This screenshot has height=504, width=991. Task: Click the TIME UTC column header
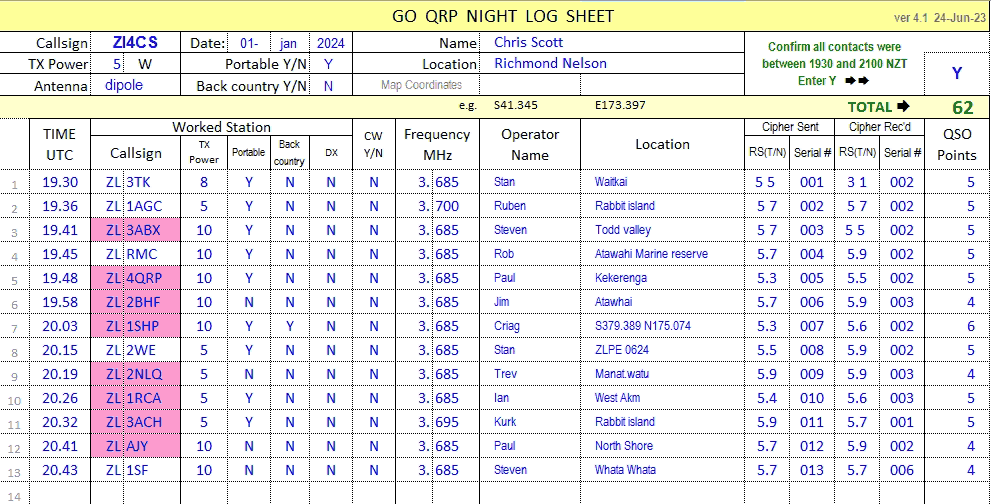pyautogui.click(x=60, y=144)
